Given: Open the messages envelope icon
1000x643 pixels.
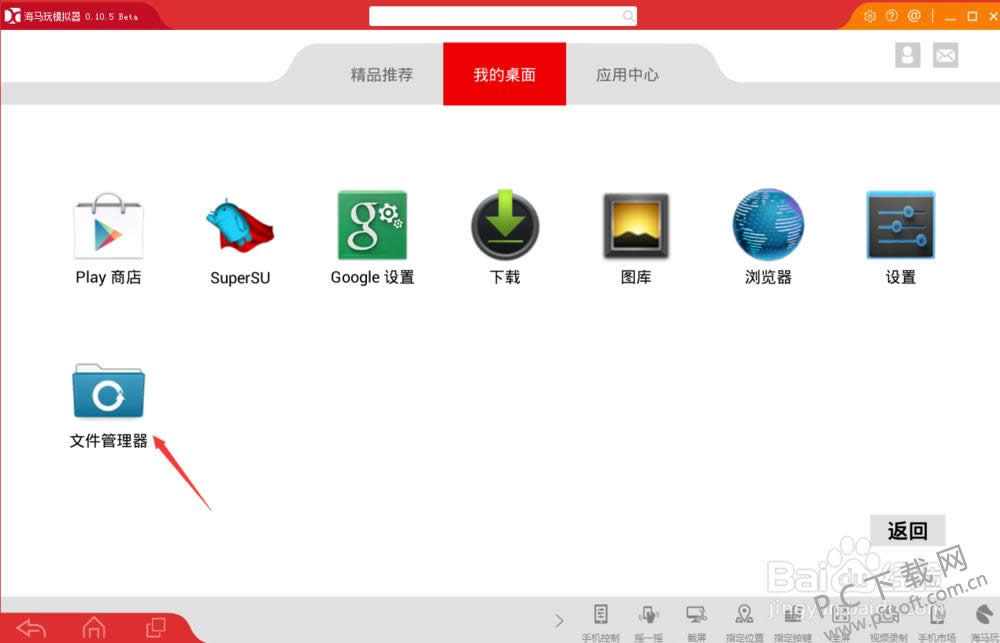Looking at the screenshot, I should click(x=945, y=55).
